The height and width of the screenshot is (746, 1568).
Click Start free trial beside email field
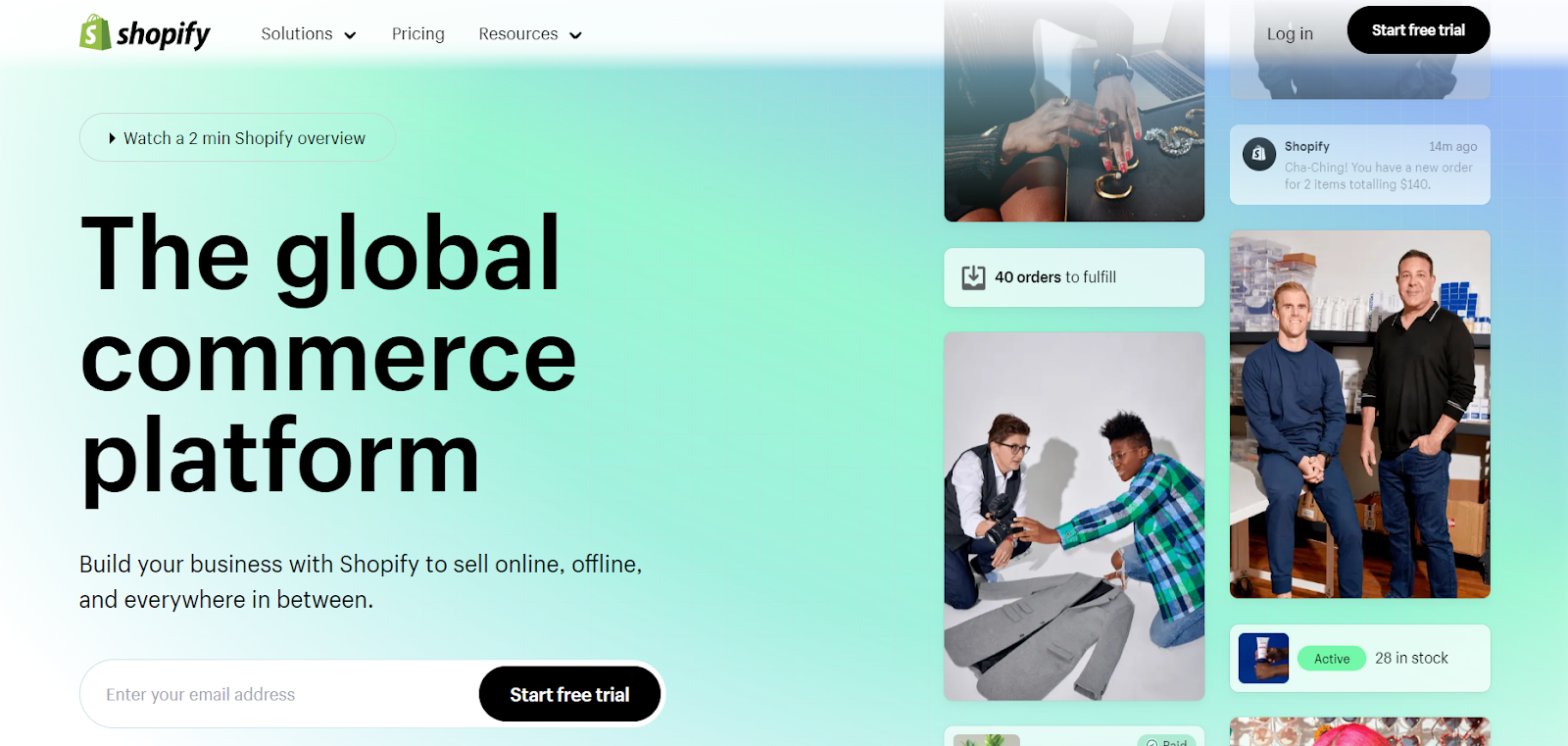click(x=569, y=694)
